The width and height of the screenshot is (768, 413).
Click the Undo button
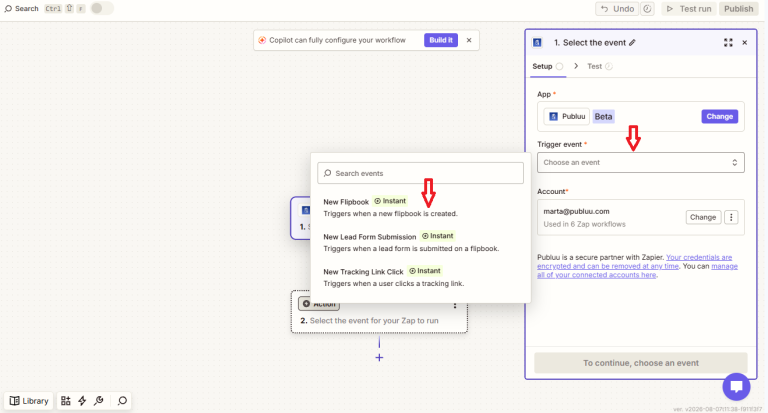coord(618,9)
